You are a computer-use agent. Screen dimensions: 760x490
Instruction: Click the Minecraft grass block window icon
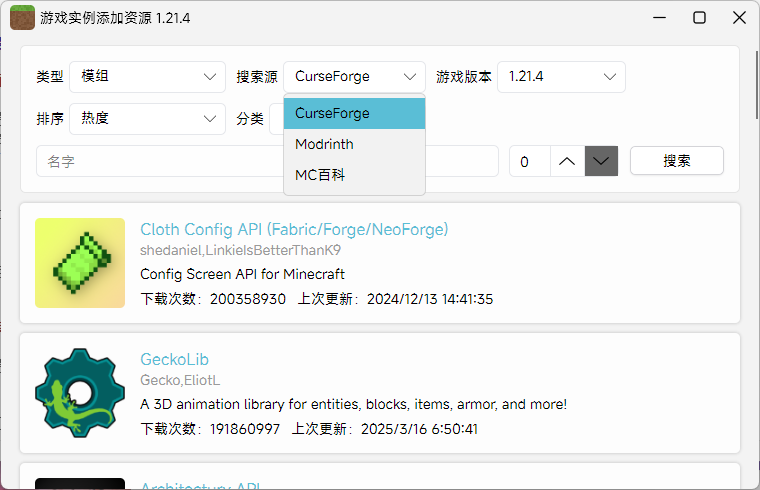click(22, 18)
